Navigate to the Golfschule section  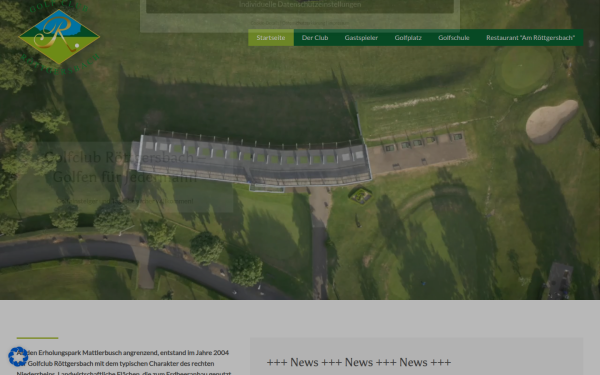click(454, 38)
